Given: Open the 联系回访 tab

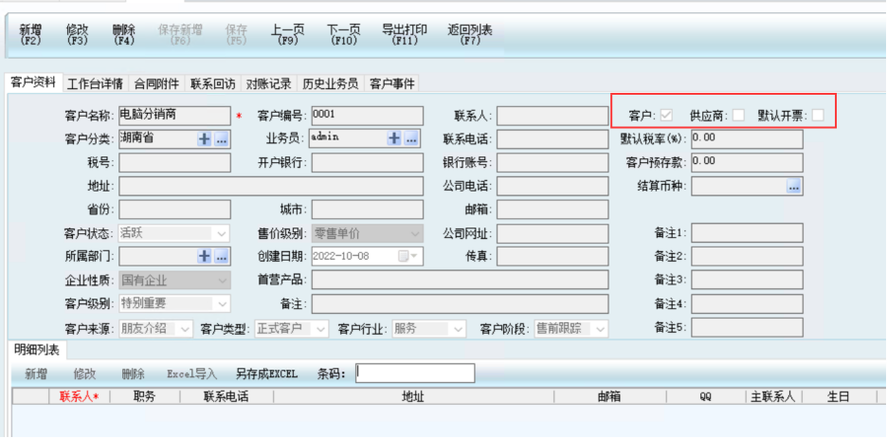Looking at the screenshot, I should click(213, 84).
